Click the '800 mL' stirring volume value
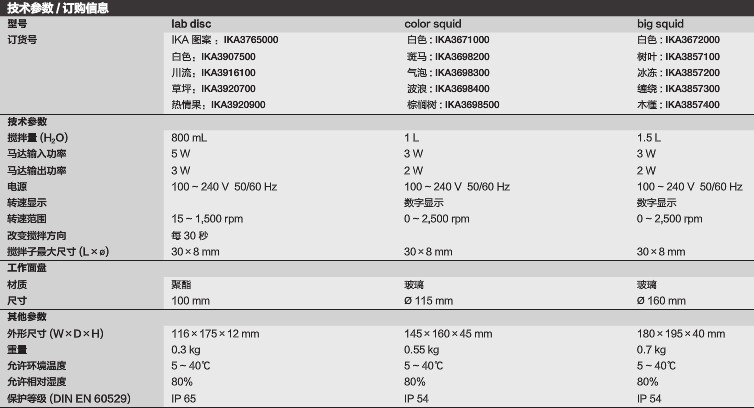The image size is (754, 408). 189,138
